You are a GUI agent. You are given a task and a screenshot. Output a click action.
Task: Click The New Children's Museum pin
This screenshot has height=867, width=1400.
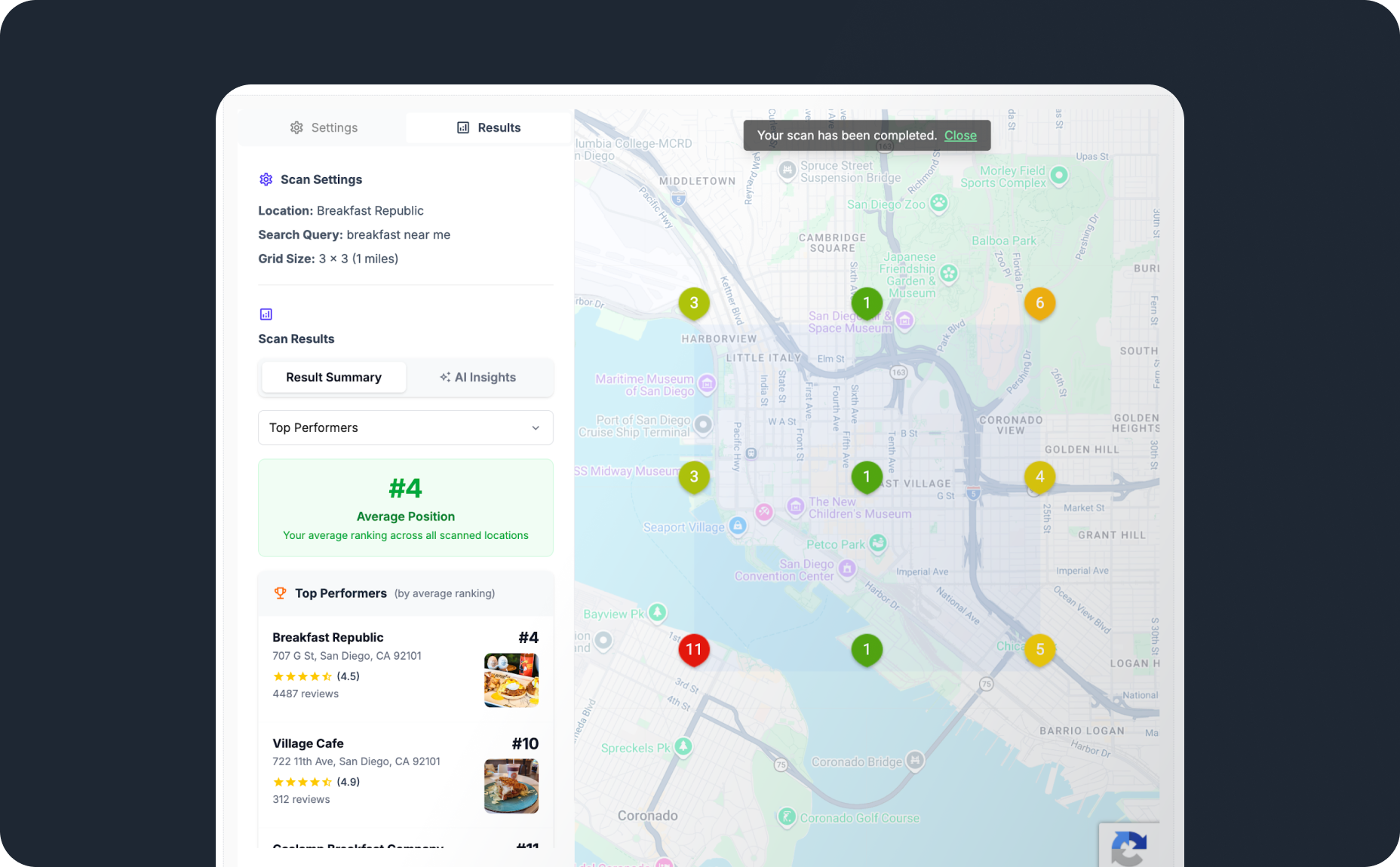pyautogui.click(x=796, y=507)
